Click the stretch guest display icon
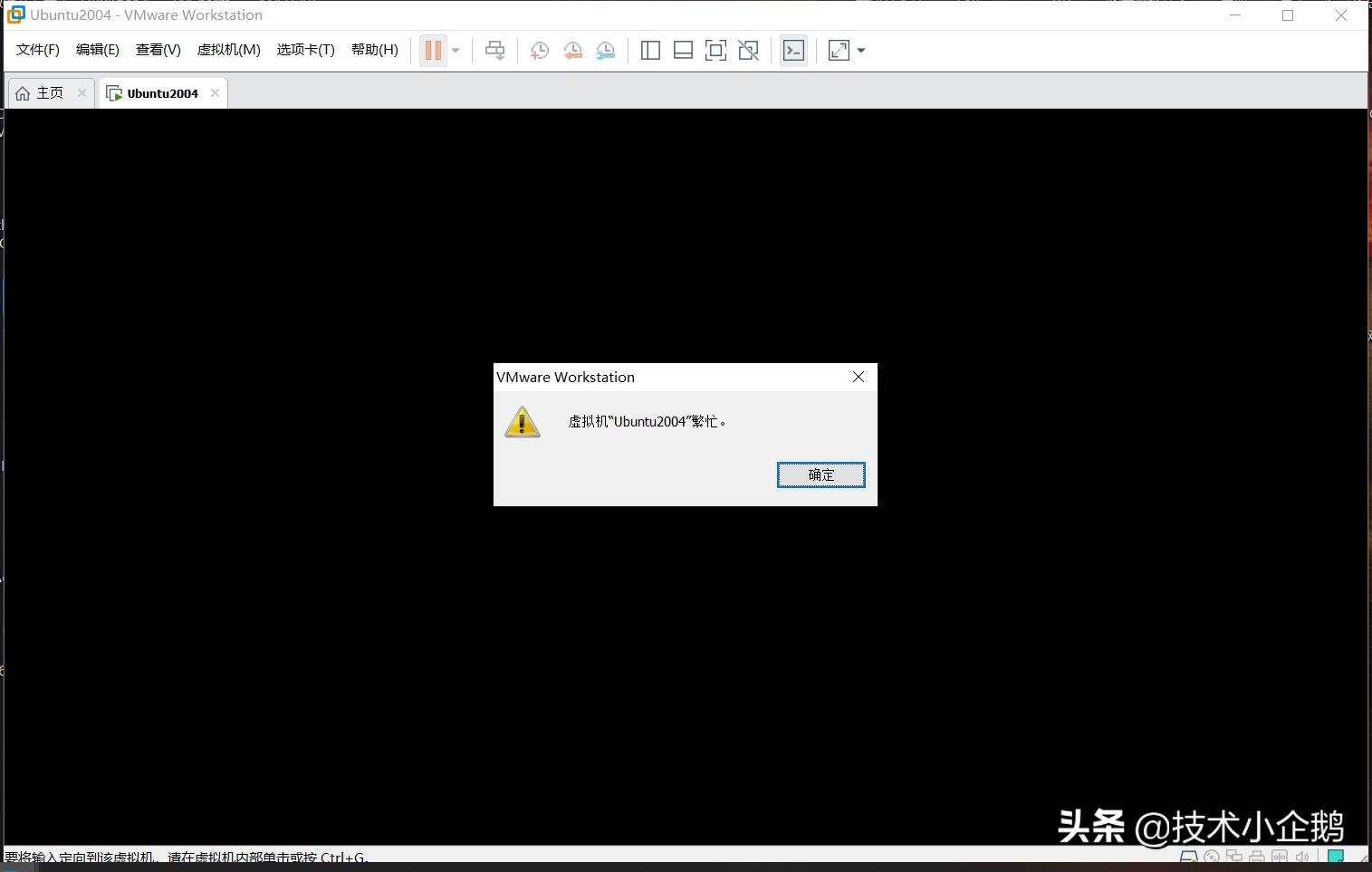Image resolution: width=1372 pixels, height=872 pixels. (x=839, y=51)
